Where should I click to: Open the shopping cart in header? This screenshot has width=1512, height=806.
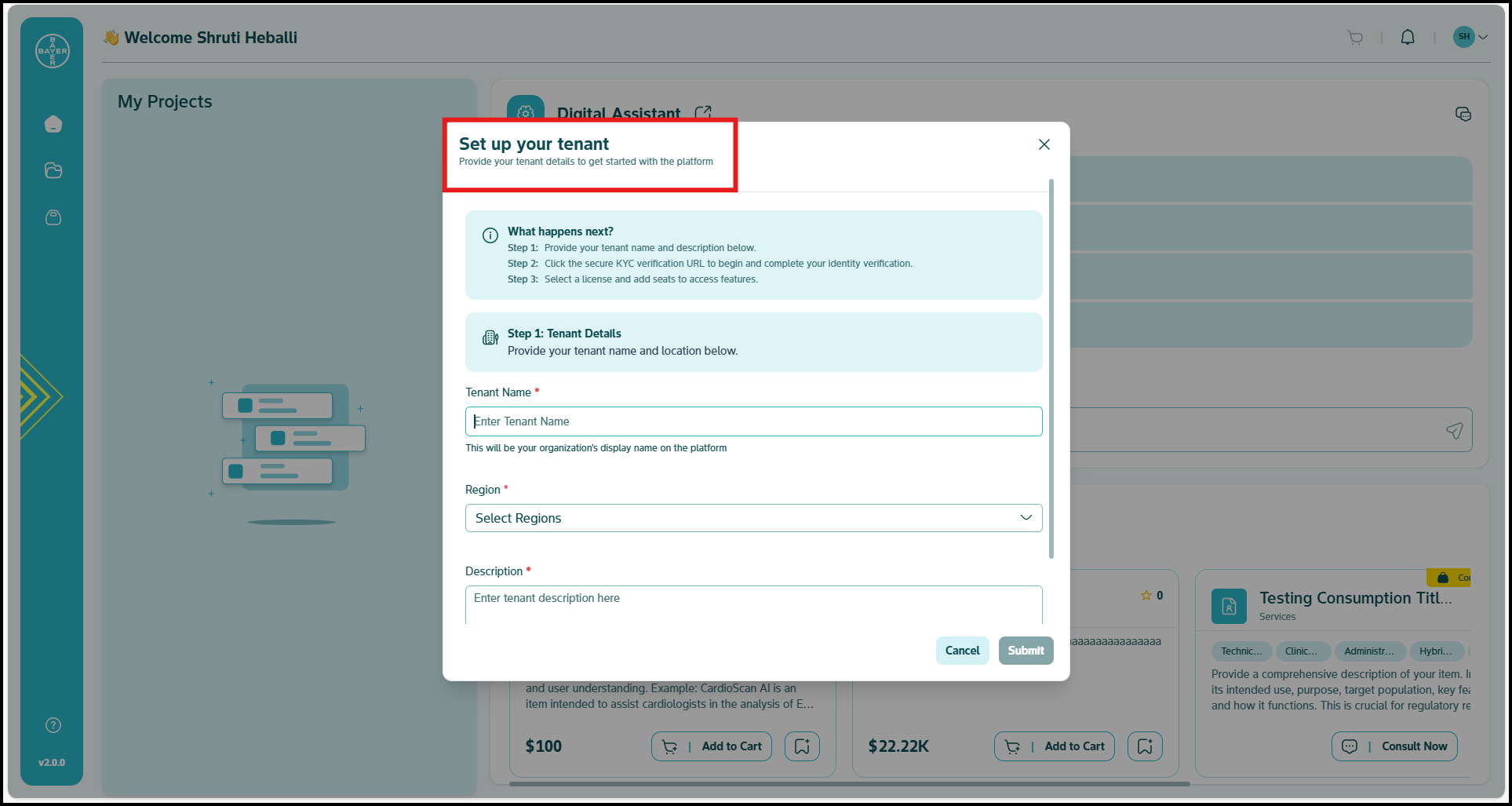(1355, 38)
